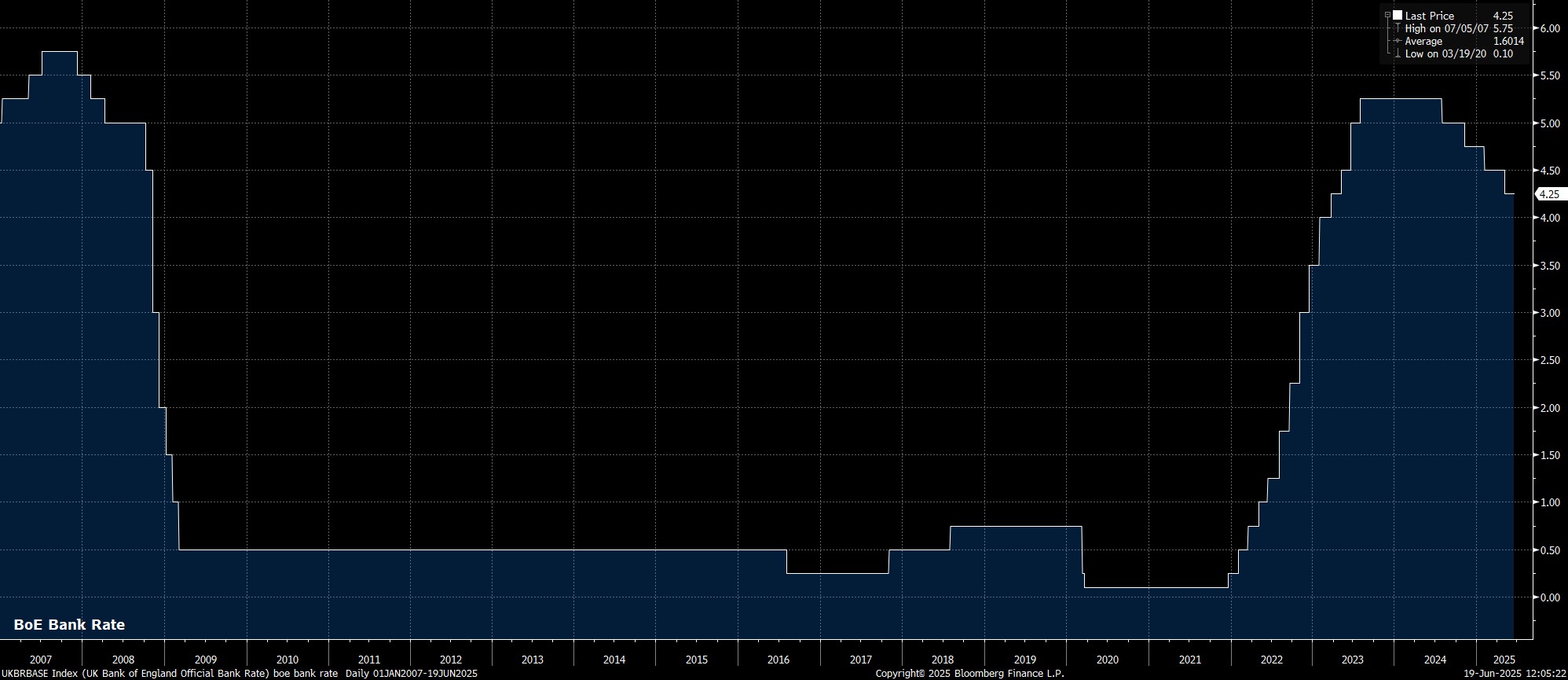Click the 2025 label on the x-axis

point(1504,660)
